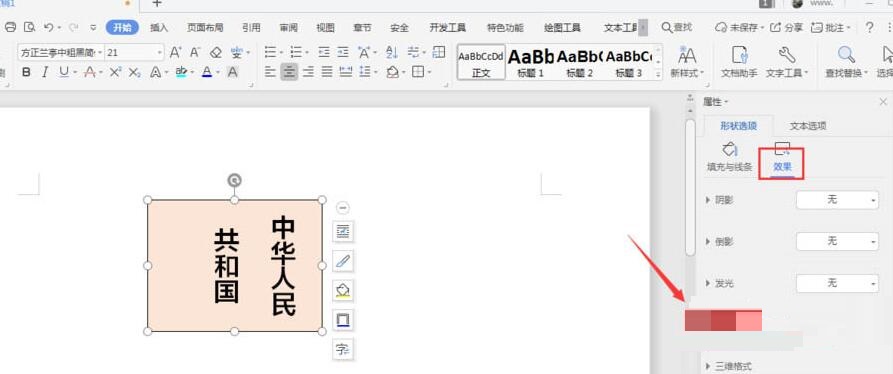893x374 pixels.
Task: Click the Unsaved (未保存) cloud button
Action: (x=739, y=27)
